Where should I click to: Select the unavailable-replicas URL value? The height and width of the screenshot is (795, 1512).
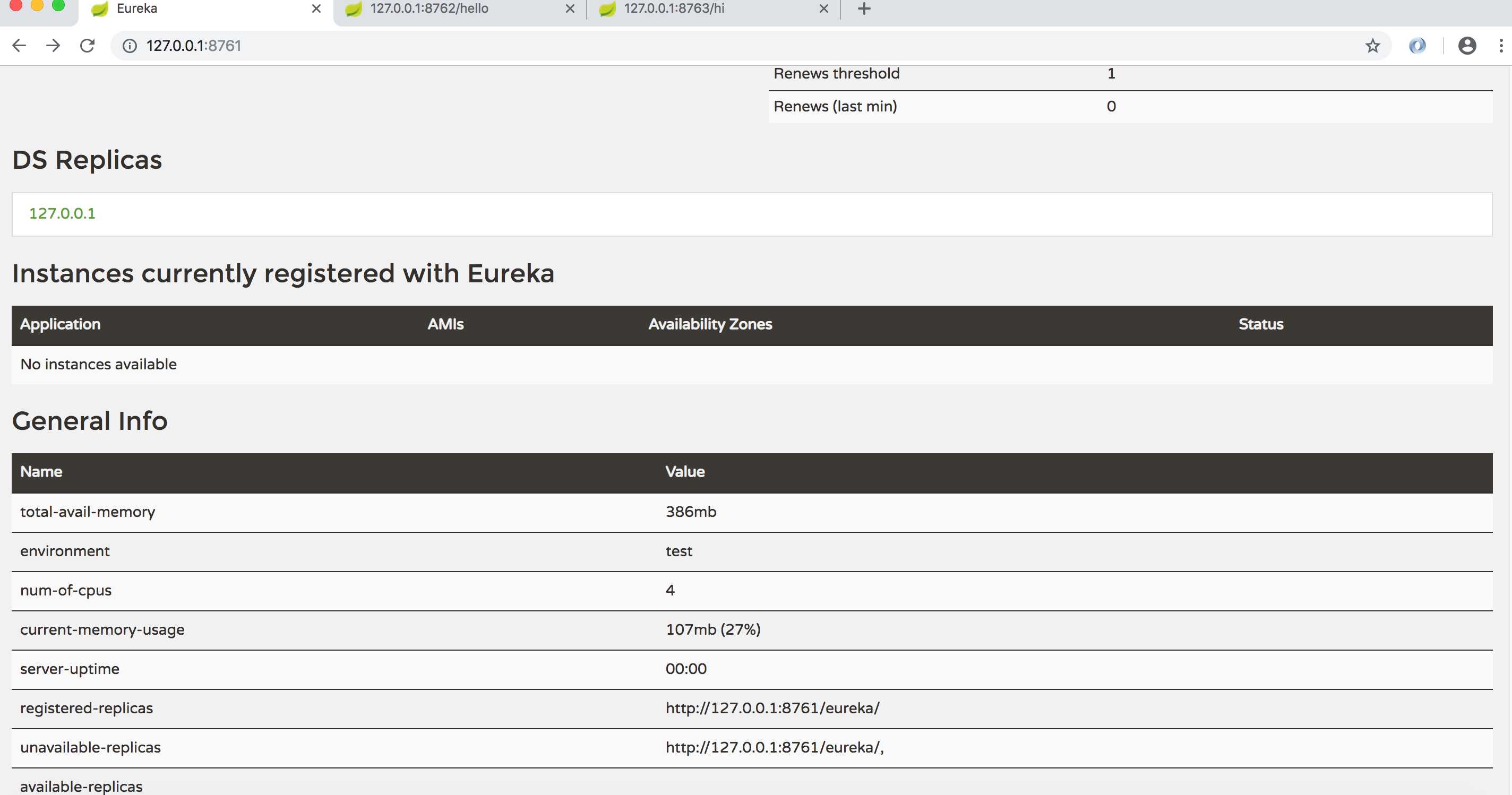(775, 748)
